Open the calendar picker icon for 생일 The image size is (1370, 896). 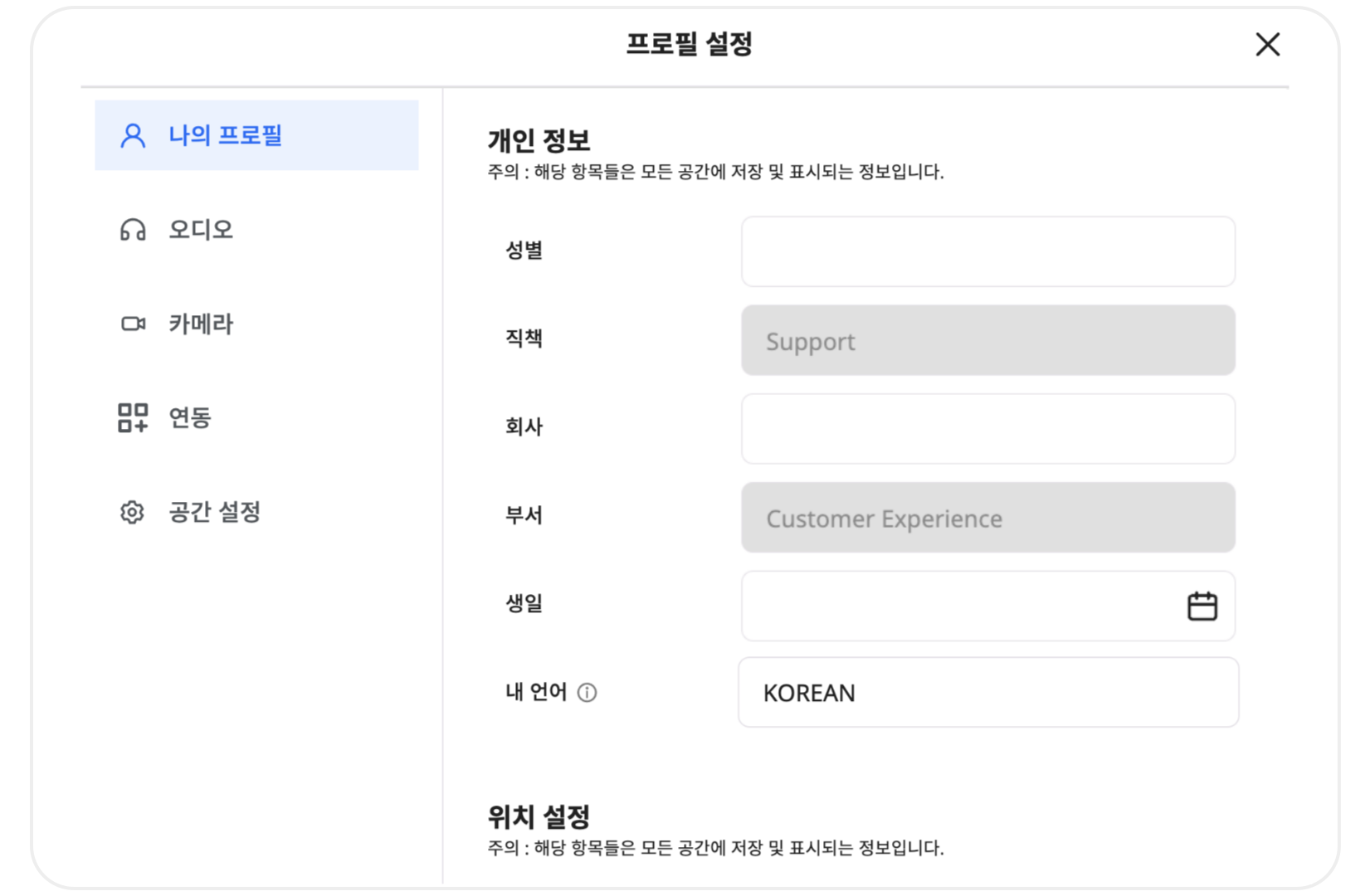click(1202, 606)
